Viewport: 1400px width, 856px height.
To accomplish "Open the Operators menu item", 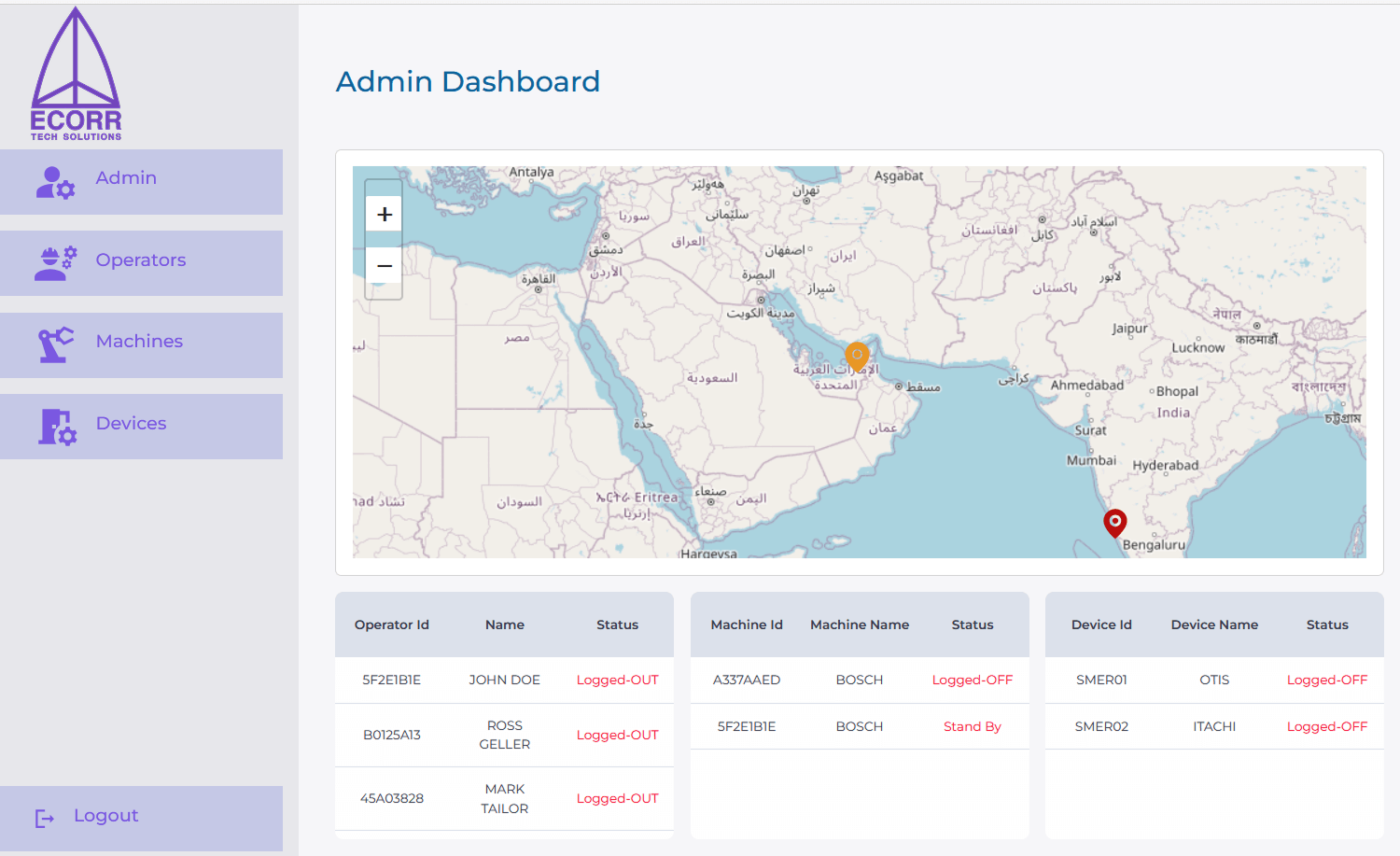I will pos(141,260).
